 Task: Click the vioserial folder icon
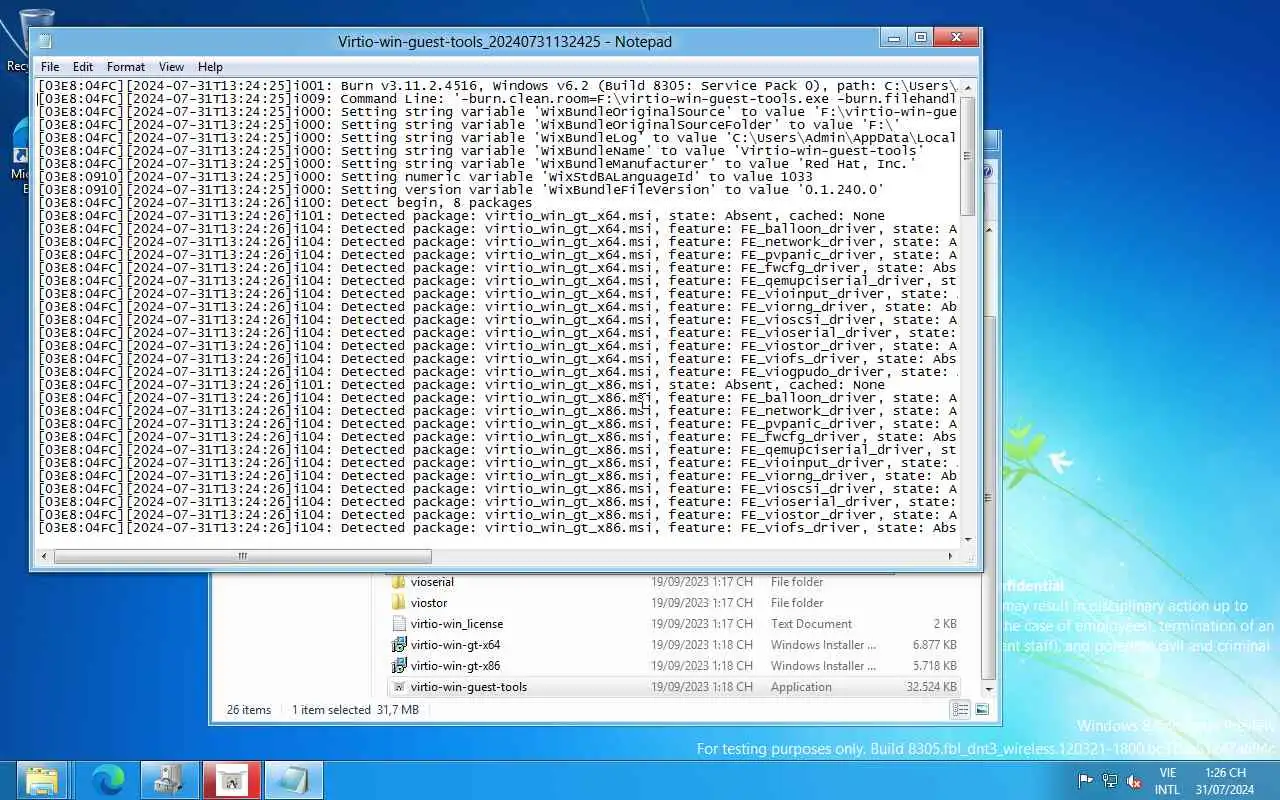(x=399, y=582)
